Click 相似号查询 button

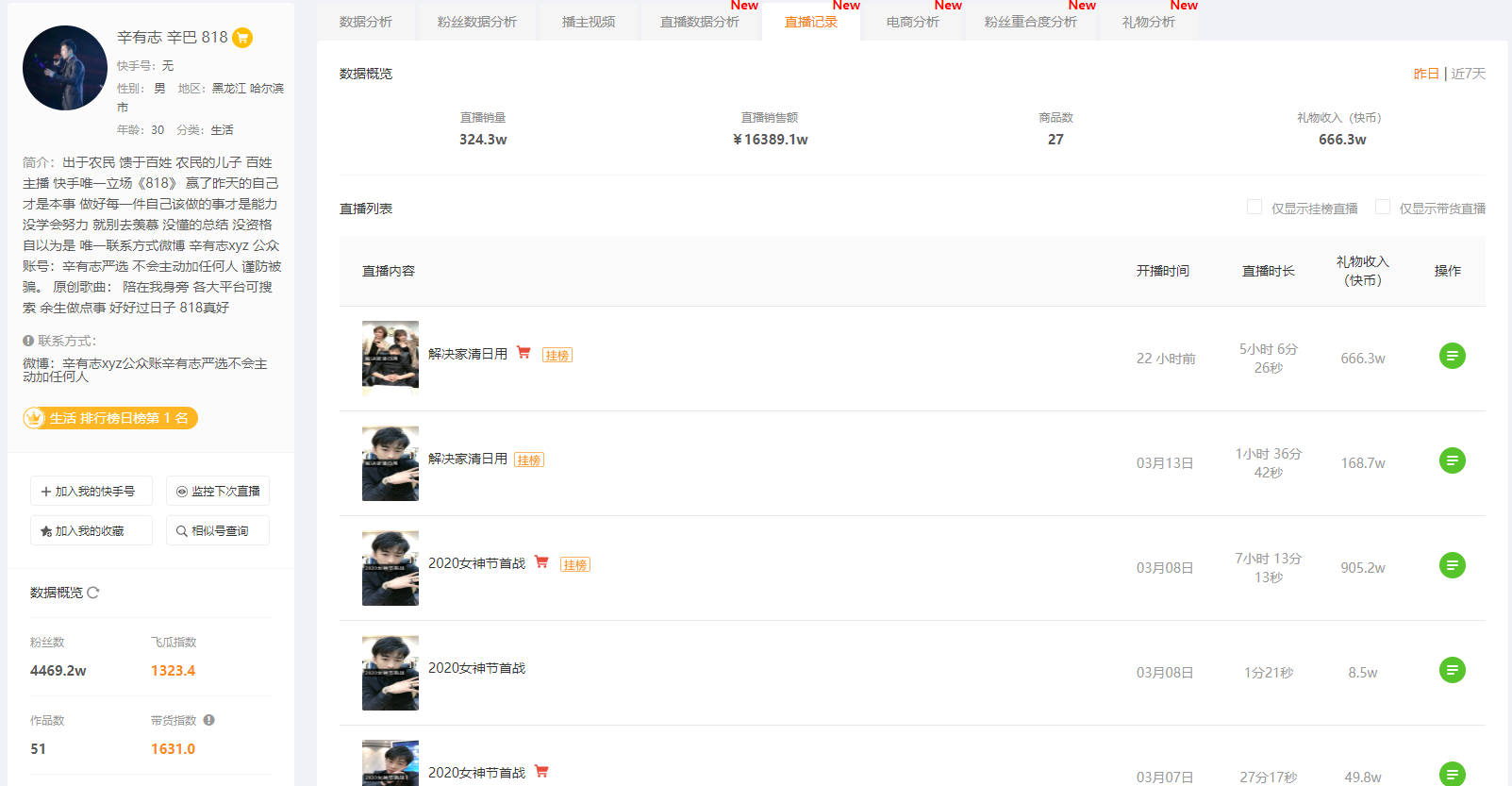click(218, 530)
